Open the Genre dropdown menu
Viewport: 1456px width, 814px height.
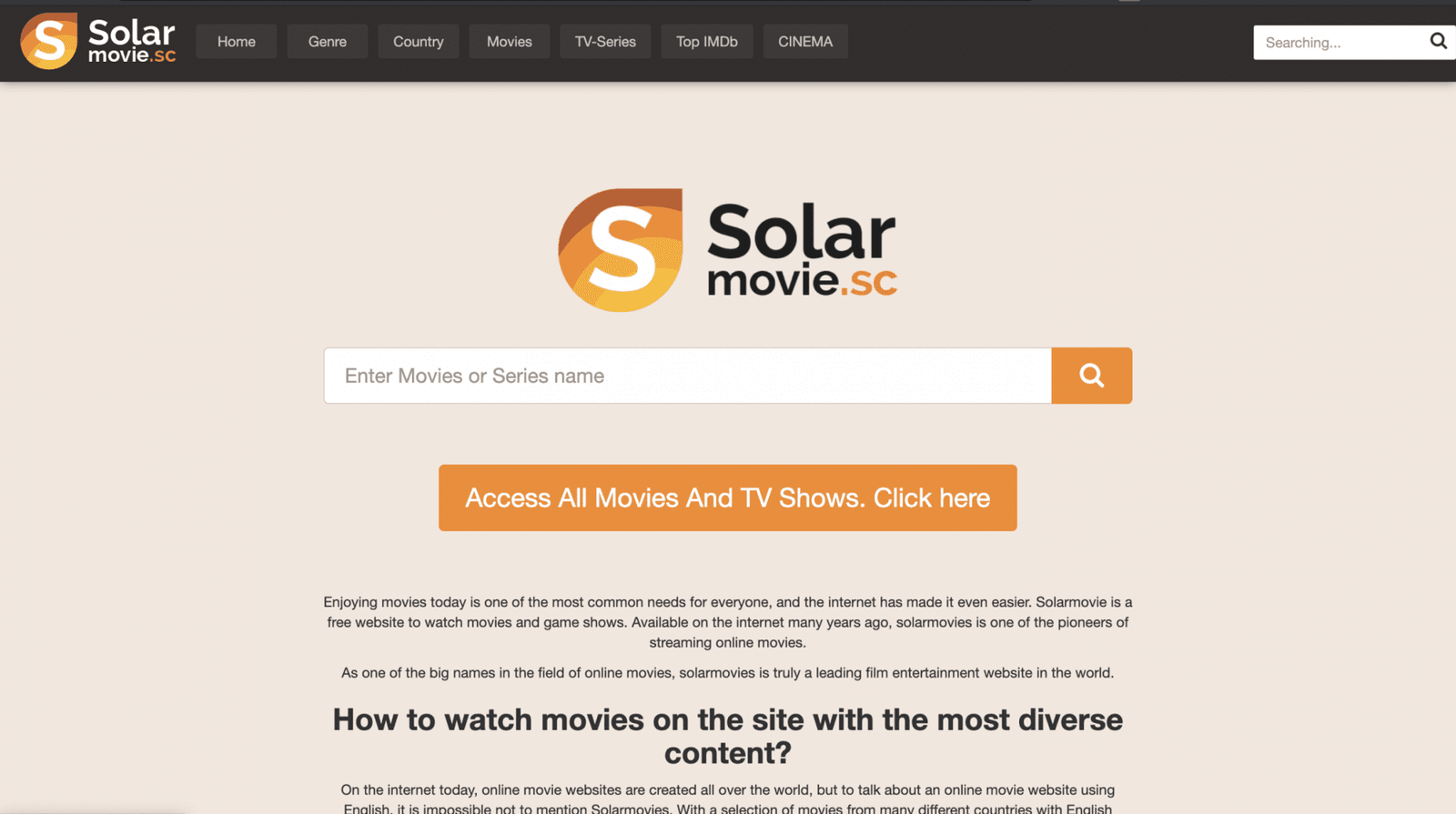click(328, 42)
